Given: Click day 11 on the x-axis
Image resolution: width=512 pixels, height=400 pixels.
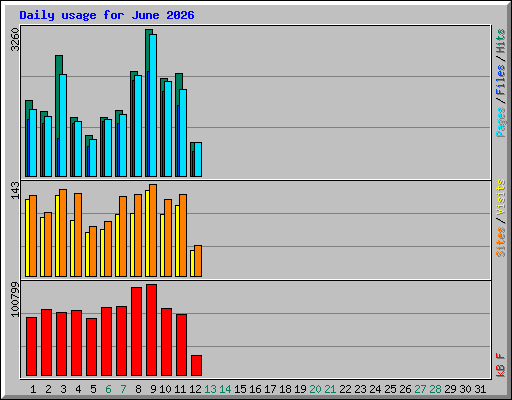Looking at the screenshot, I should pos(180,389).
